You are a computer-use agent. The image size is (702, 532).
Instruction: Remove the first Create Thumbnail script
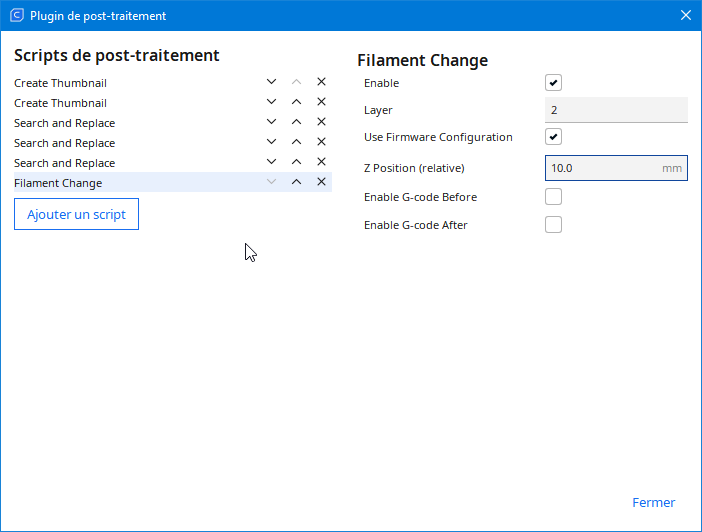pyautogui.click(x=321, y=82)
